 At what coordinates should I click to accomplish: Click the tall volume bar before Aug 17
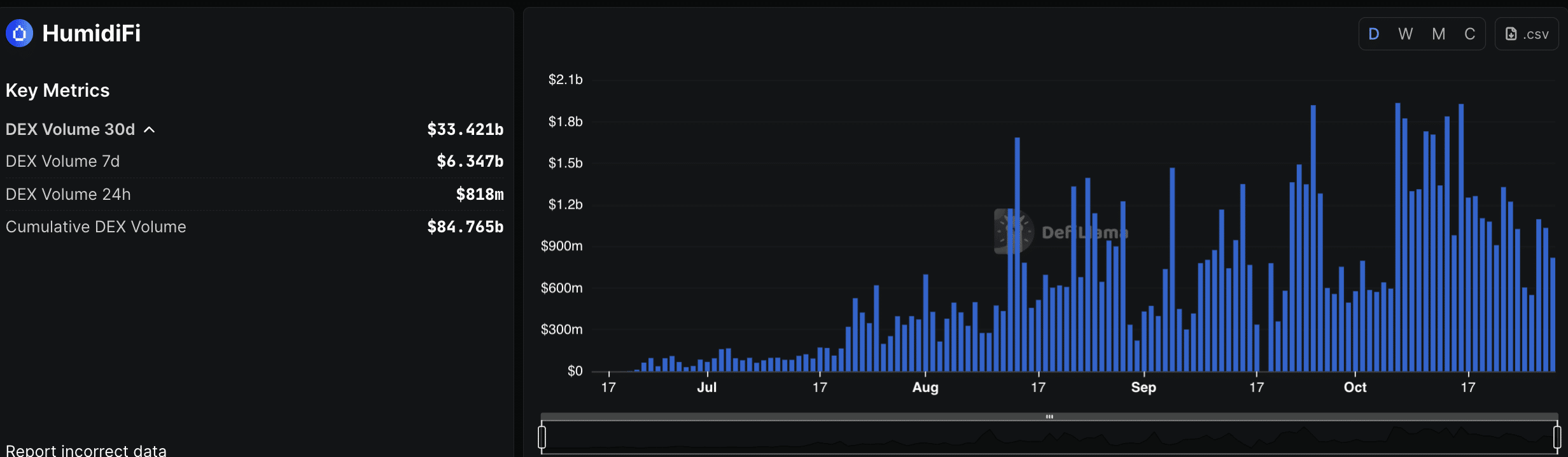1017,255
